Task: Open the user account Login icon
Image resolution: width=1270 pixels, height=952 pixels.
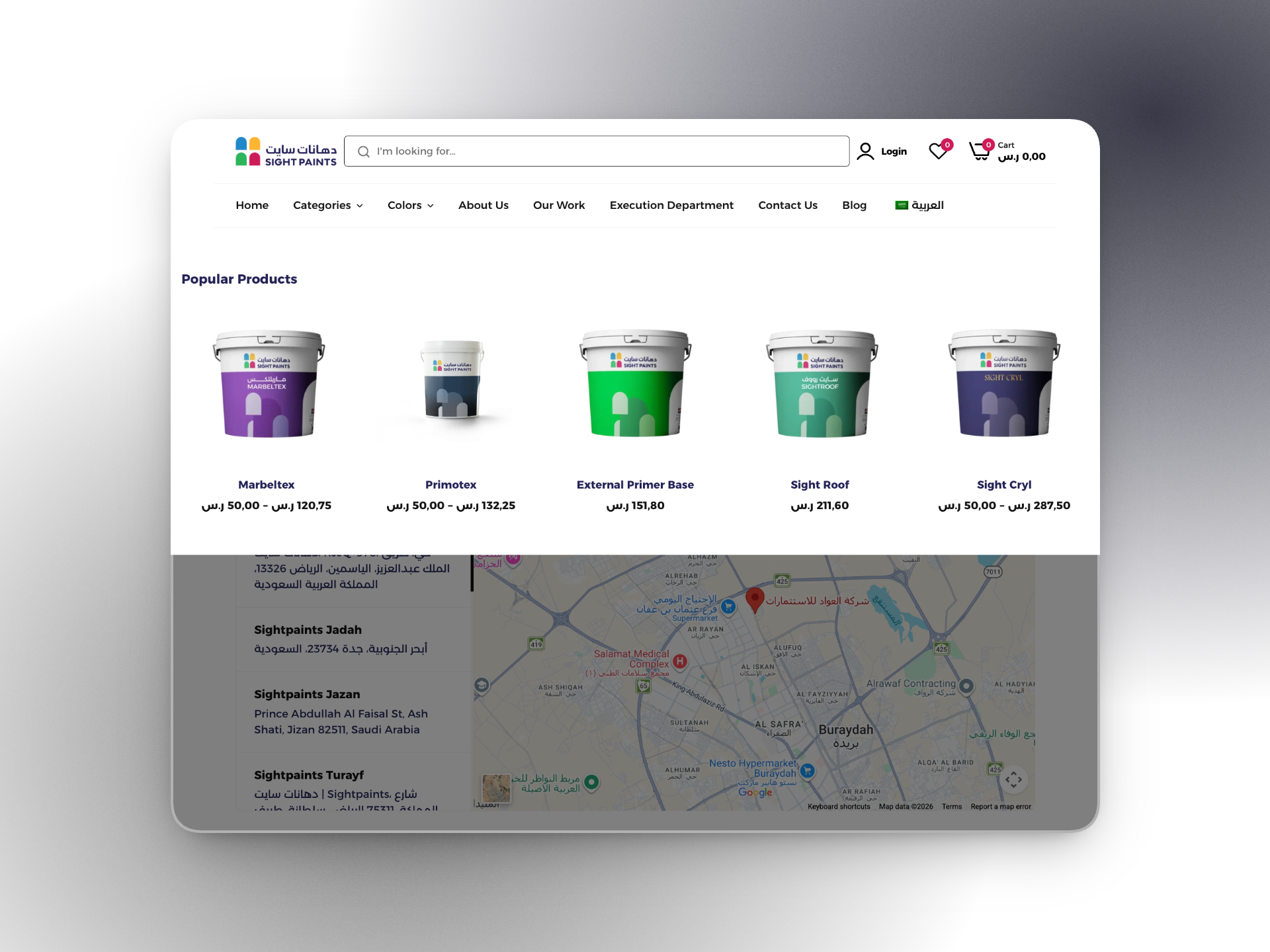Action: coord(865,151)
